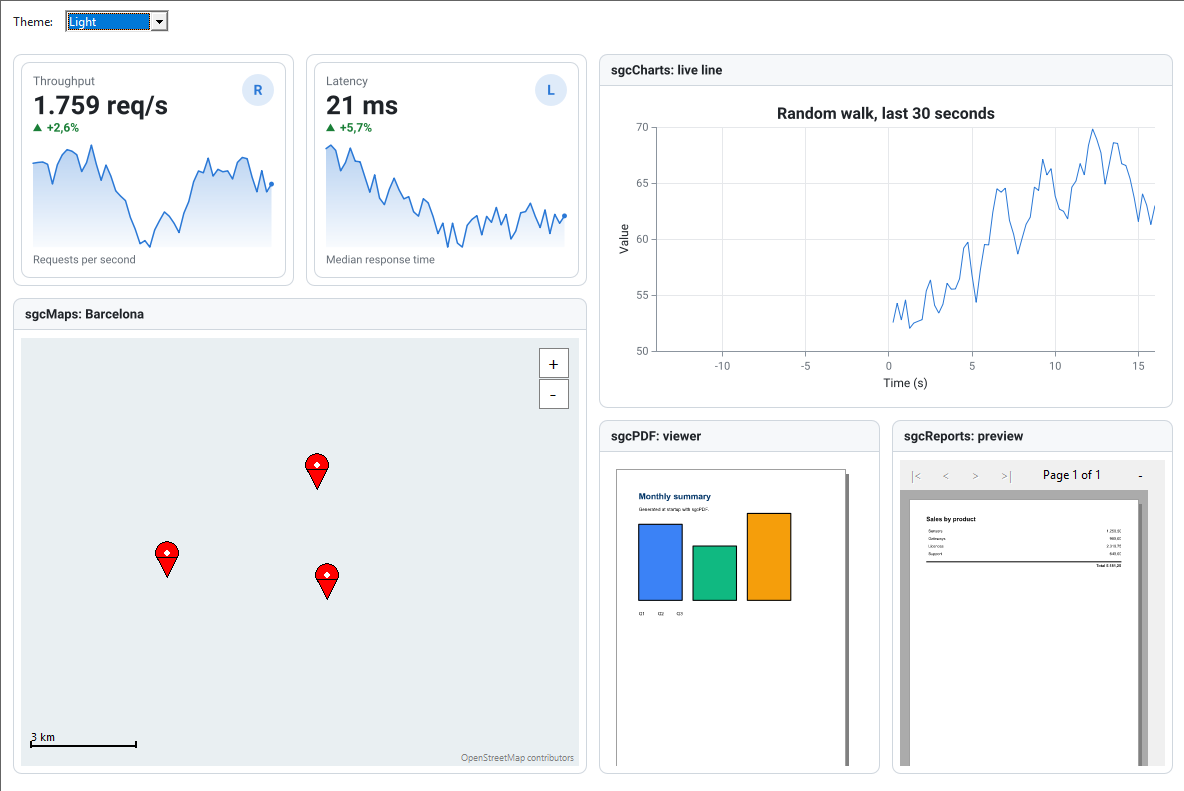Select the Light theme combo box text
Screen dimensions: 1184x791
pos(108,22)
